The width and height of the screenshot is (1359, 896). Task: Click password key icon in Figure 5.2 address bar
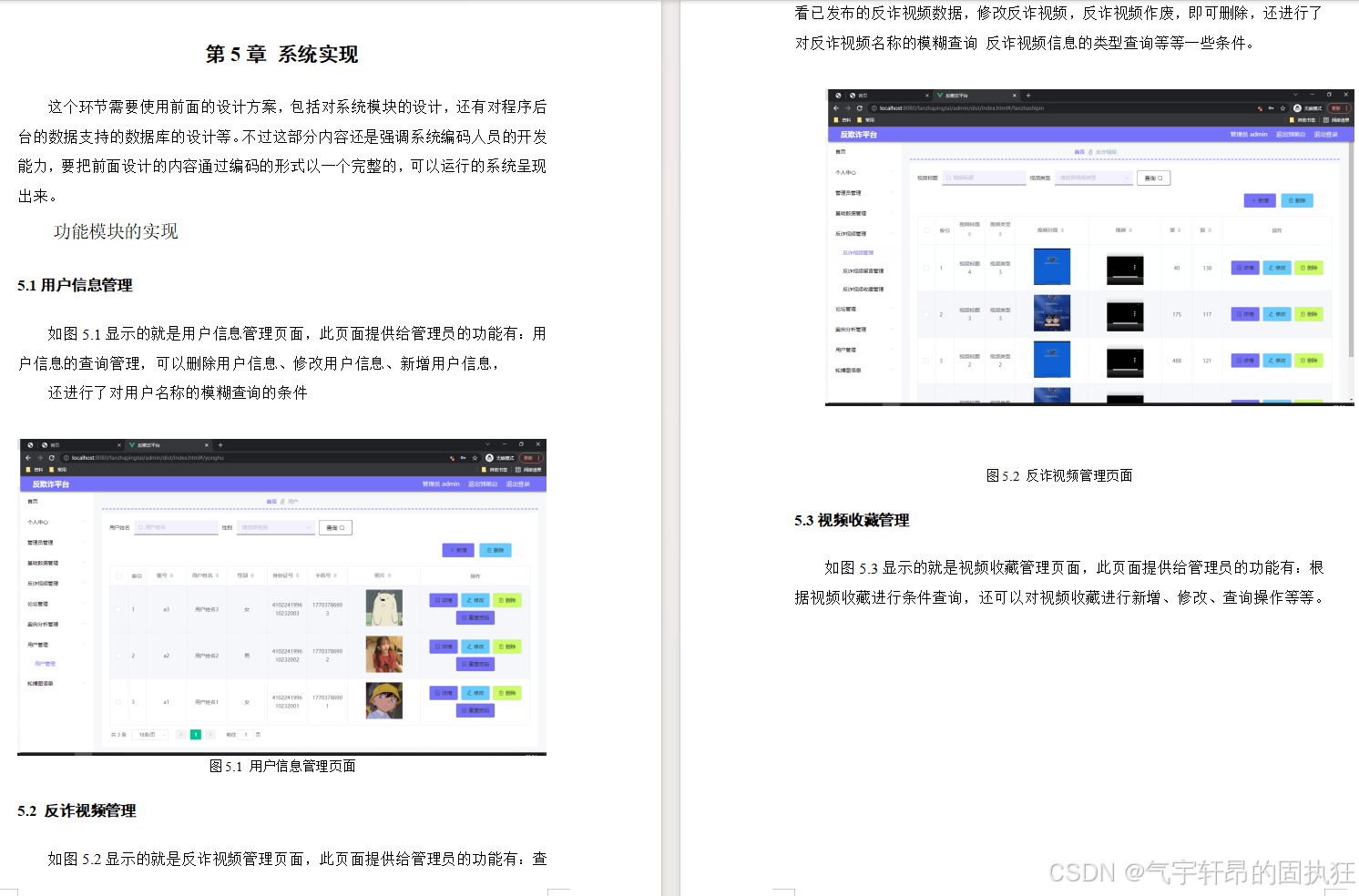tap(1272, 108)
